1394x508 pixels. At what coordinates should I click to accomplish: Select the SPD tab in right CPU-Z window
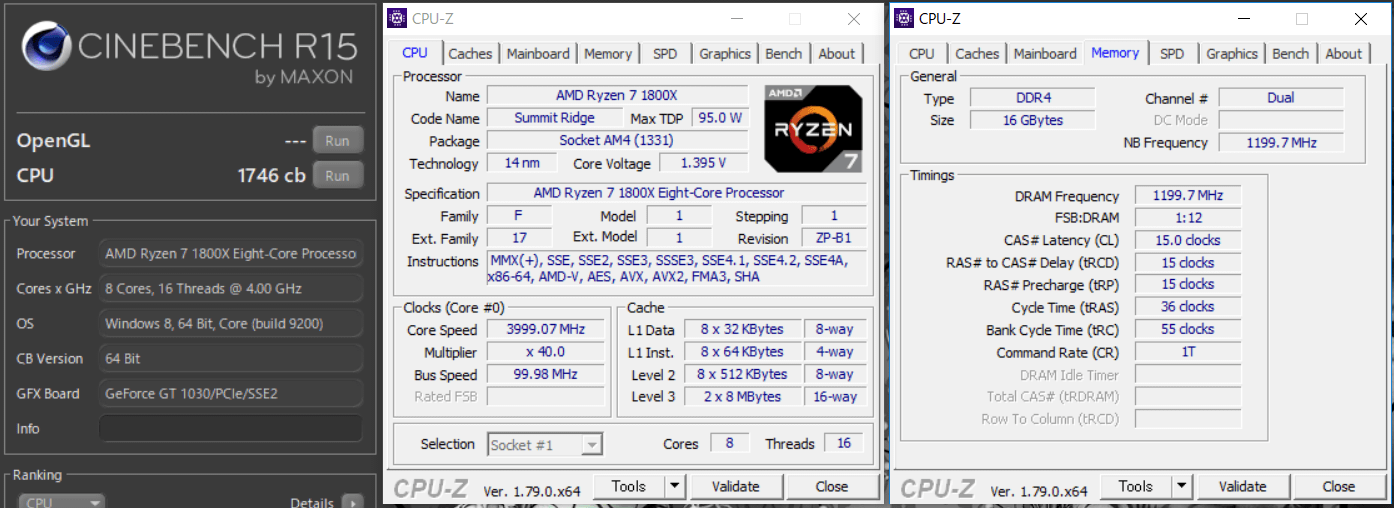click(x=1172, y=54)
